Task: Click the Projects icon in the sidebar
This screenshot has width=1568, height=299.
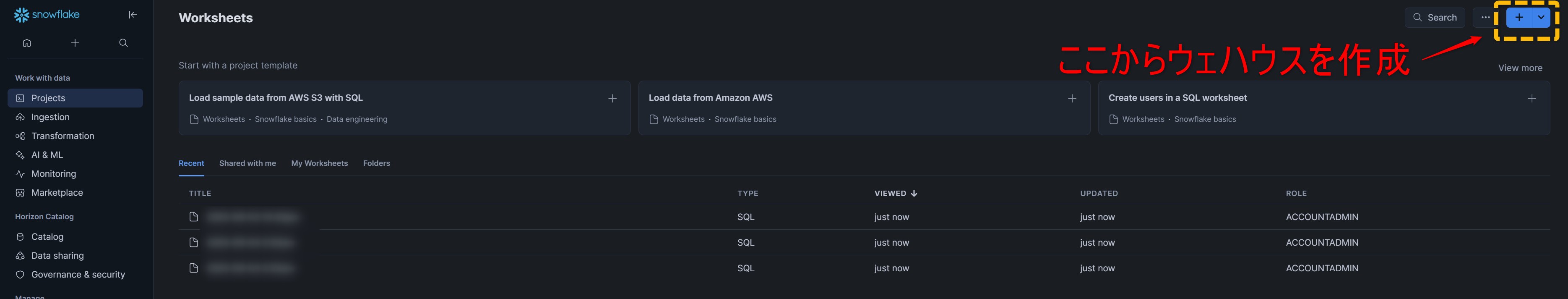Action: [20, 98]
